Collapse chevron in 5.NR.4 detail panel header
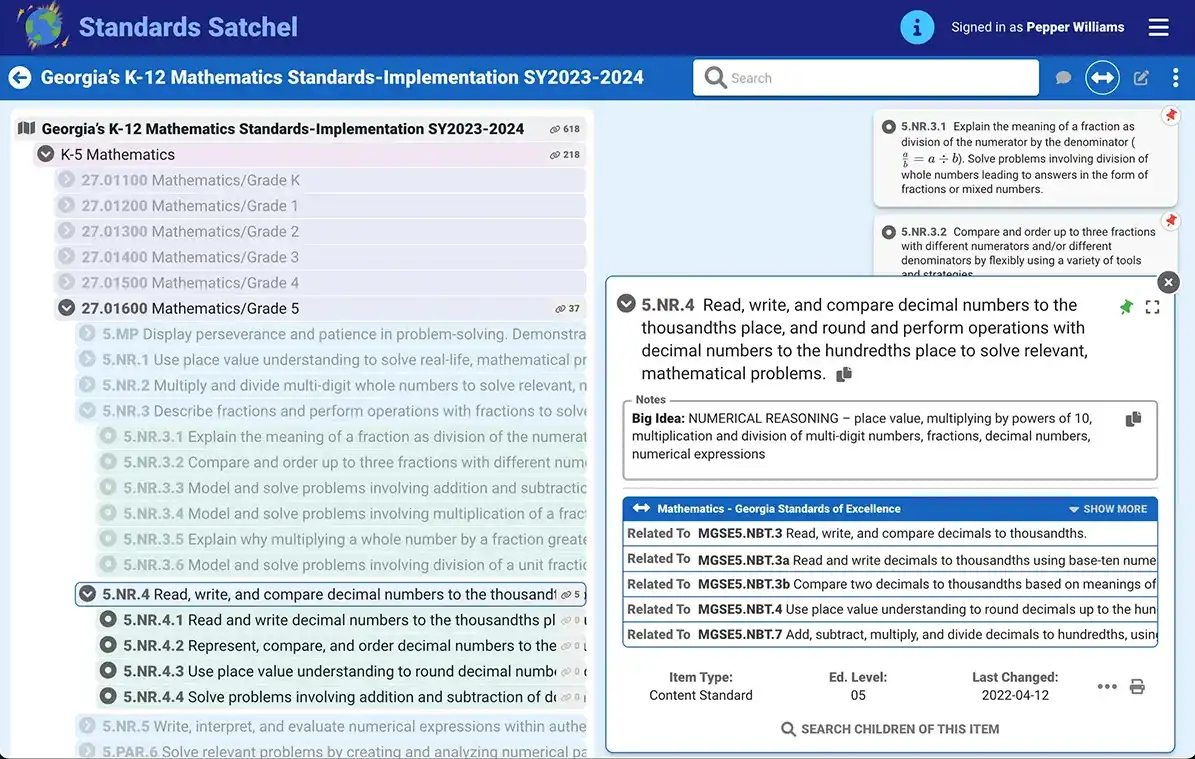This screenshot has width=1195, height=759. tap(626, 303)
